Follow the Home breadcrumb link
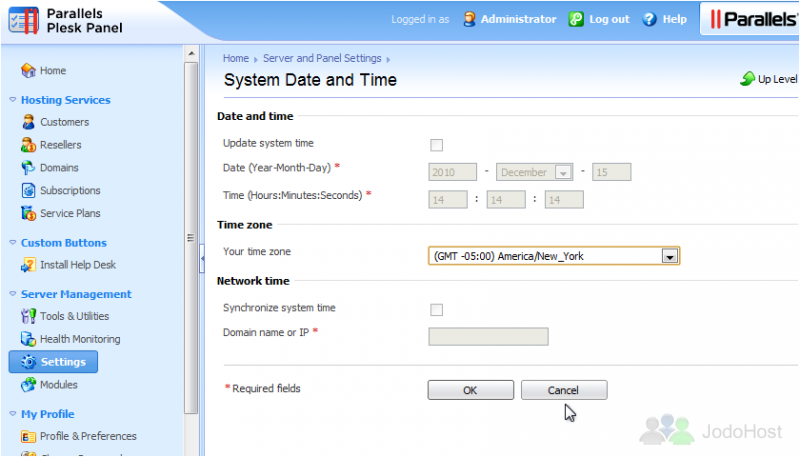Viewport: 800px width, 457px height. 236,58
